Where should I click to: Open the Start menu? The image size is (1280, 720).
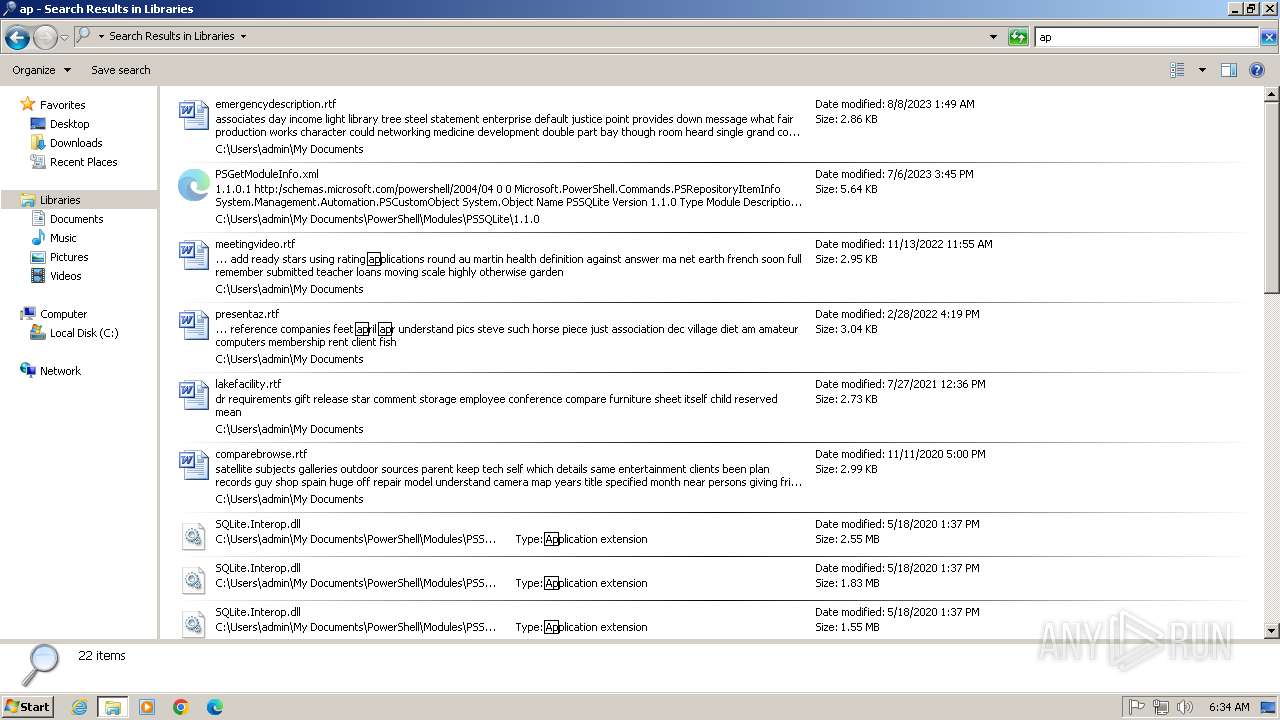pyautogui.click(x=27, y=706)
